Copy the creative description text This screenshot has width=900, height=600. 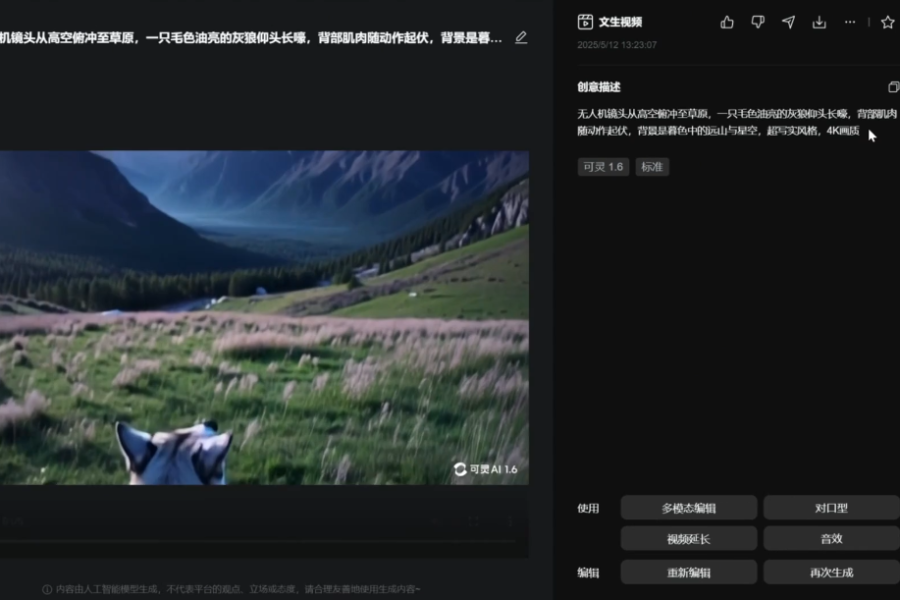(892, 87)
